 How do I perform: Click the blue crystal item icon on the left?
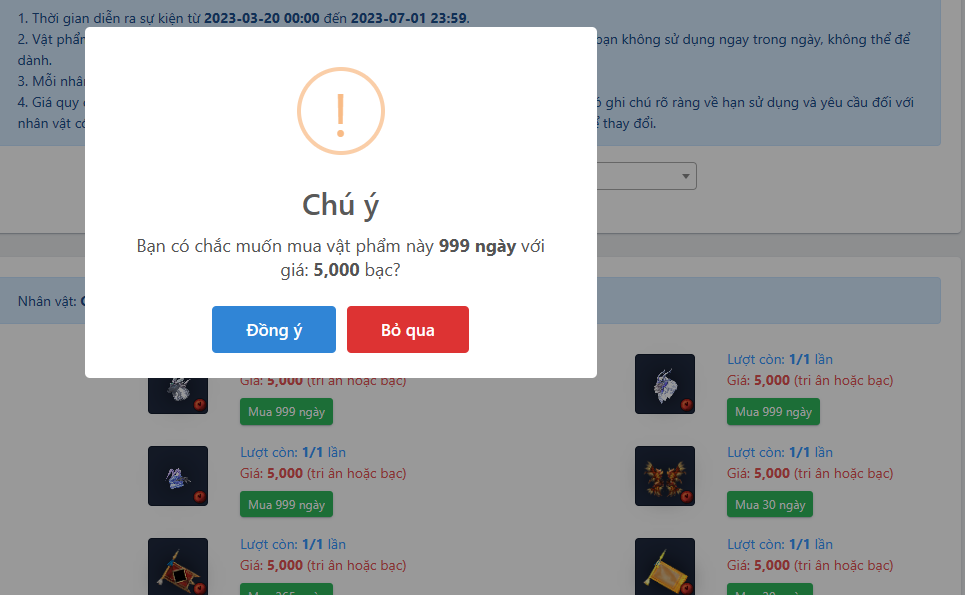(x=178, y=476)
